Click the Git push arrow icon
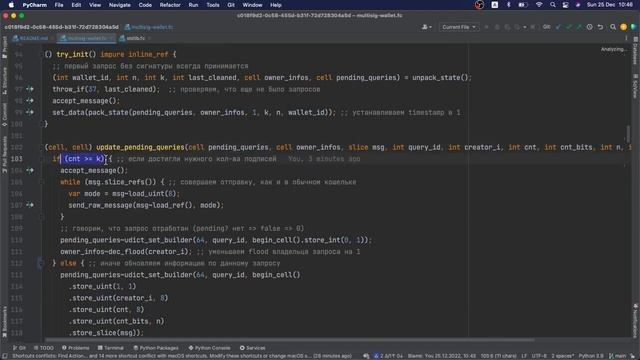This screenshot has width=640, height=360. coord(579,27)
